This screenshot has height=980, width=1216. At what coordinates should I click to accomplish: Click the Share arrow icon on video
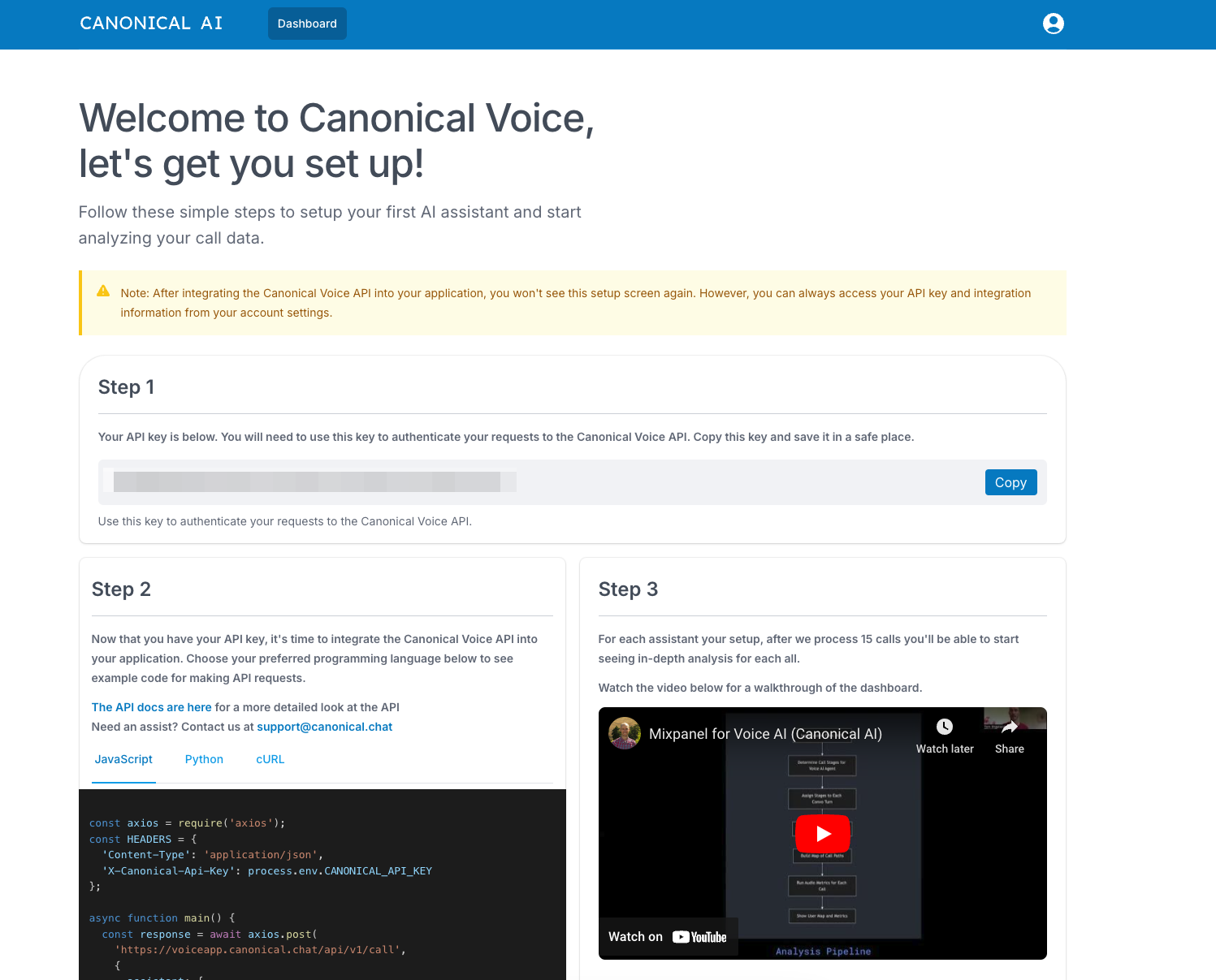pos(1009,727)
